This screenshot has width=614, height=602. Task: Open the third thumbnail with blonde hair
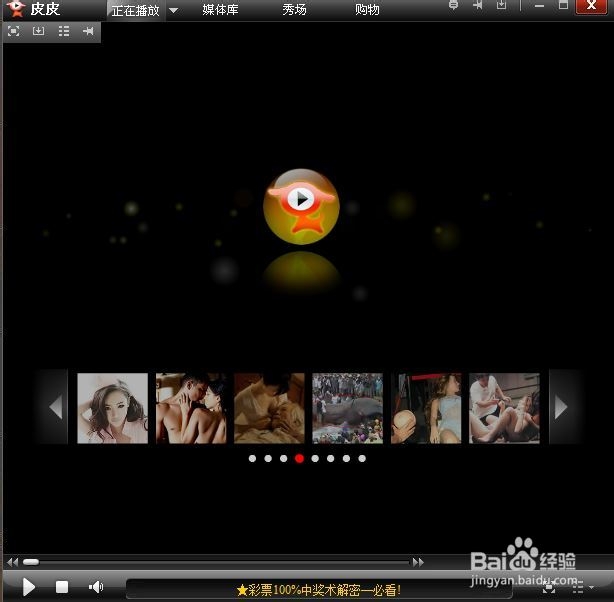[269, 408]
